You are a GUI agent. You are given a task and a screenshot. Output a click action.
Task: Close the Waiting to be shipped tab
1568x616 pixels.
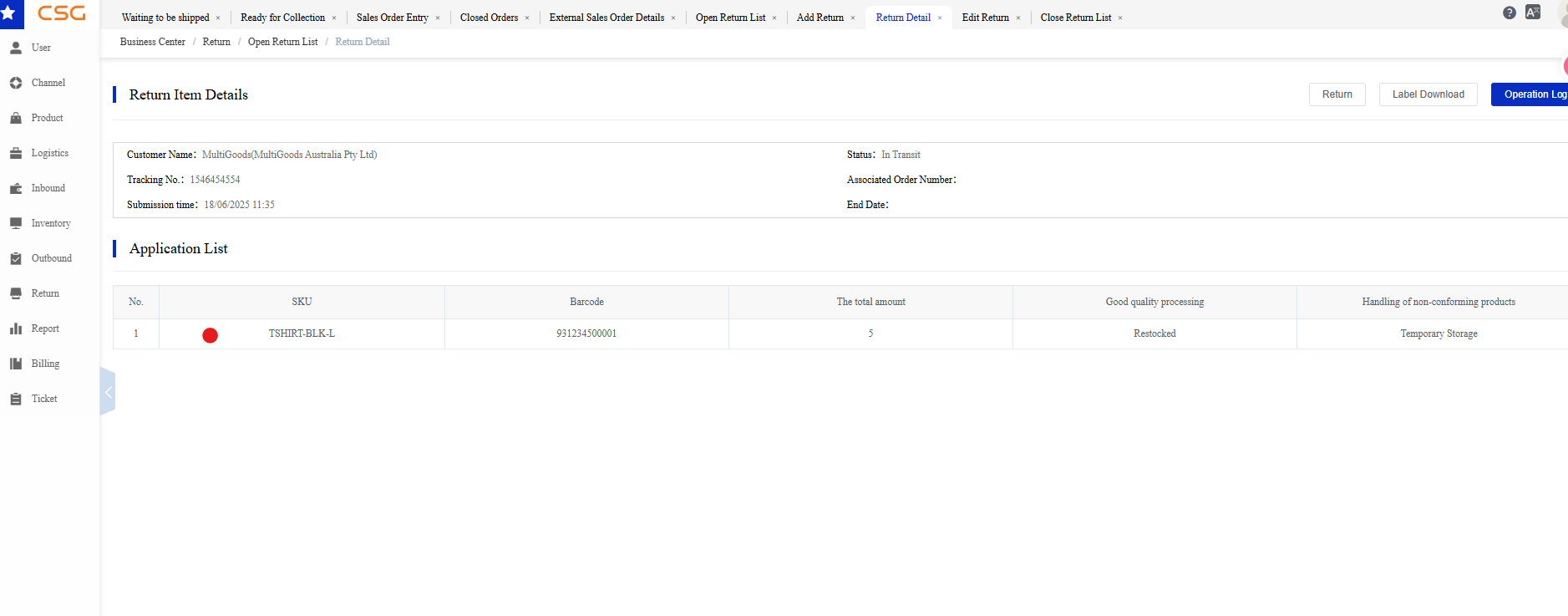[218, 18]
